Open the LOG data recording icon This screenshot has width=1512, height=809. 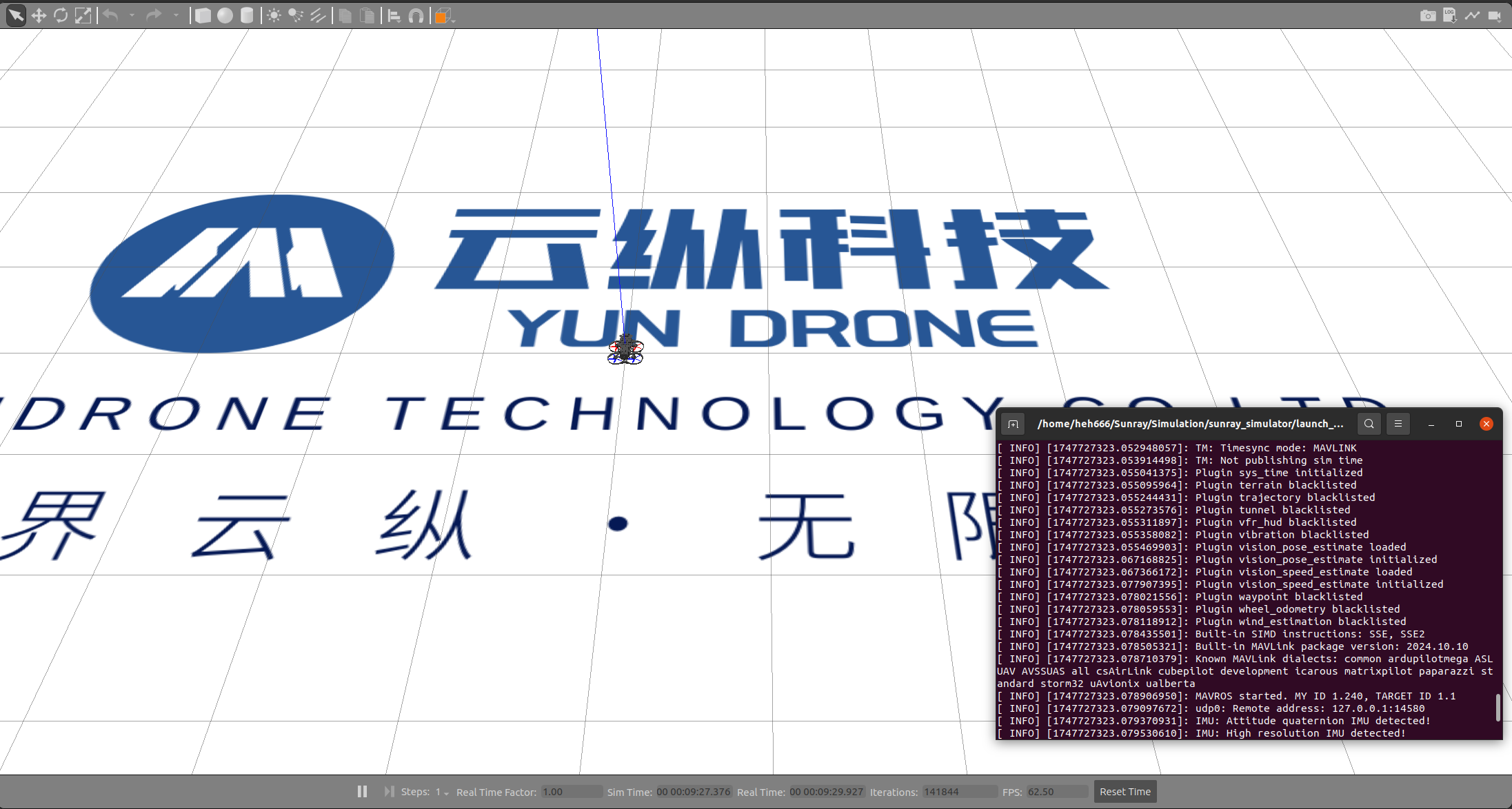pyautogui.click(x=1450, y=15)
